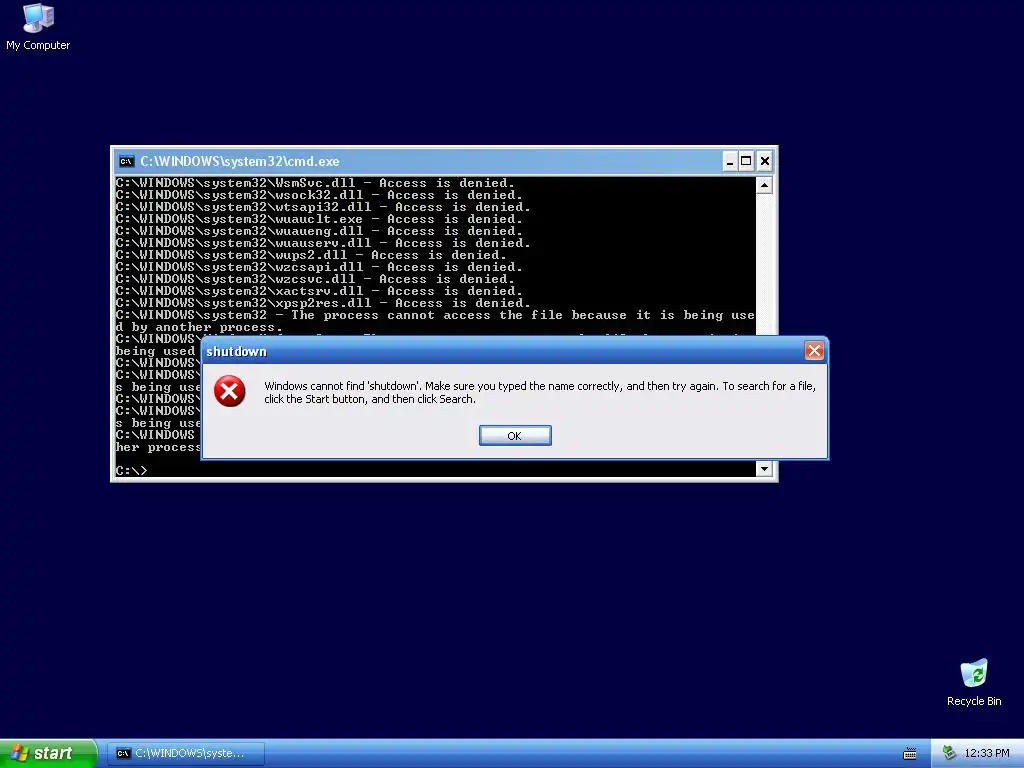Click the 'wuaueng.dll - Access is denied' line
The image size is (1024, 768).
[x=319, y=231]
